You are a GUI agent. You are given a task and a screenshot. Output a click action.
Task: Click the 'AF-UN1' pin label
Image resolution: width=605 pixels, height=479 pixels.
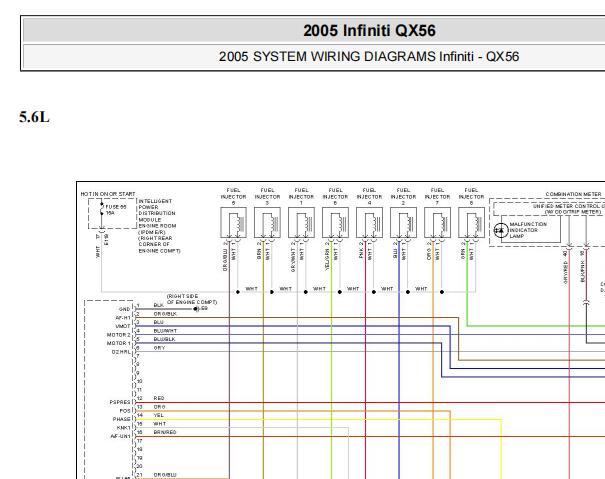point(121,436)
